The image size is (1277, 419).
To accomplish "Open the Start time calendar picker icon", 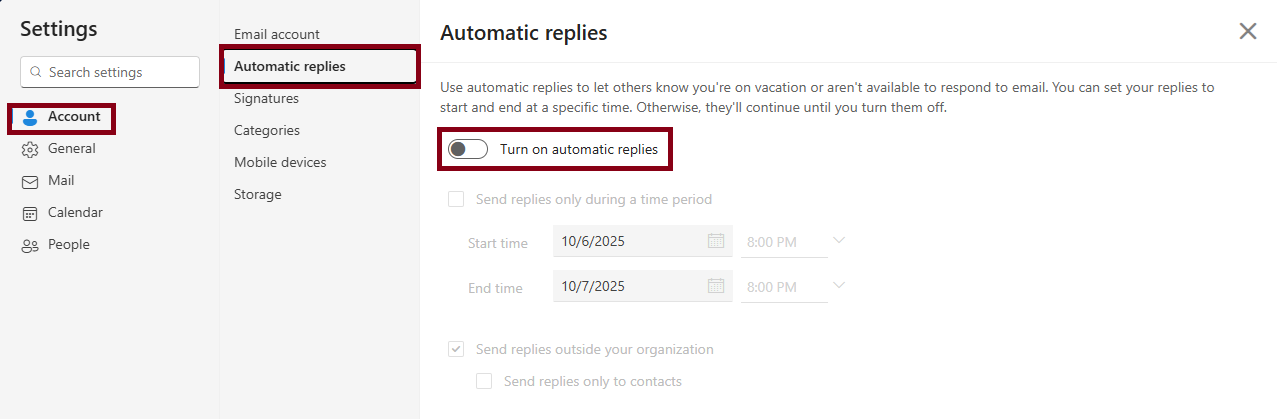I will [716, 241].
